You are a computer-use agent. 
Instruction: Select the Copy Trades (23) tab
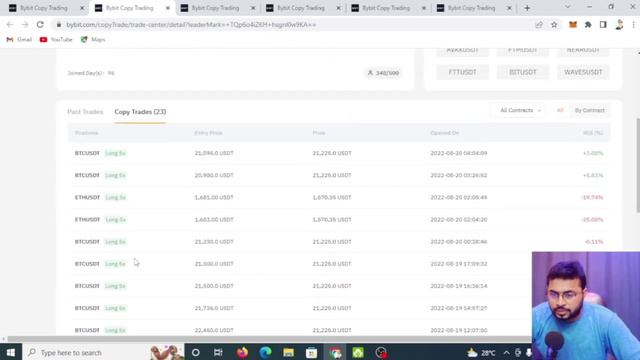coord(140,112)
